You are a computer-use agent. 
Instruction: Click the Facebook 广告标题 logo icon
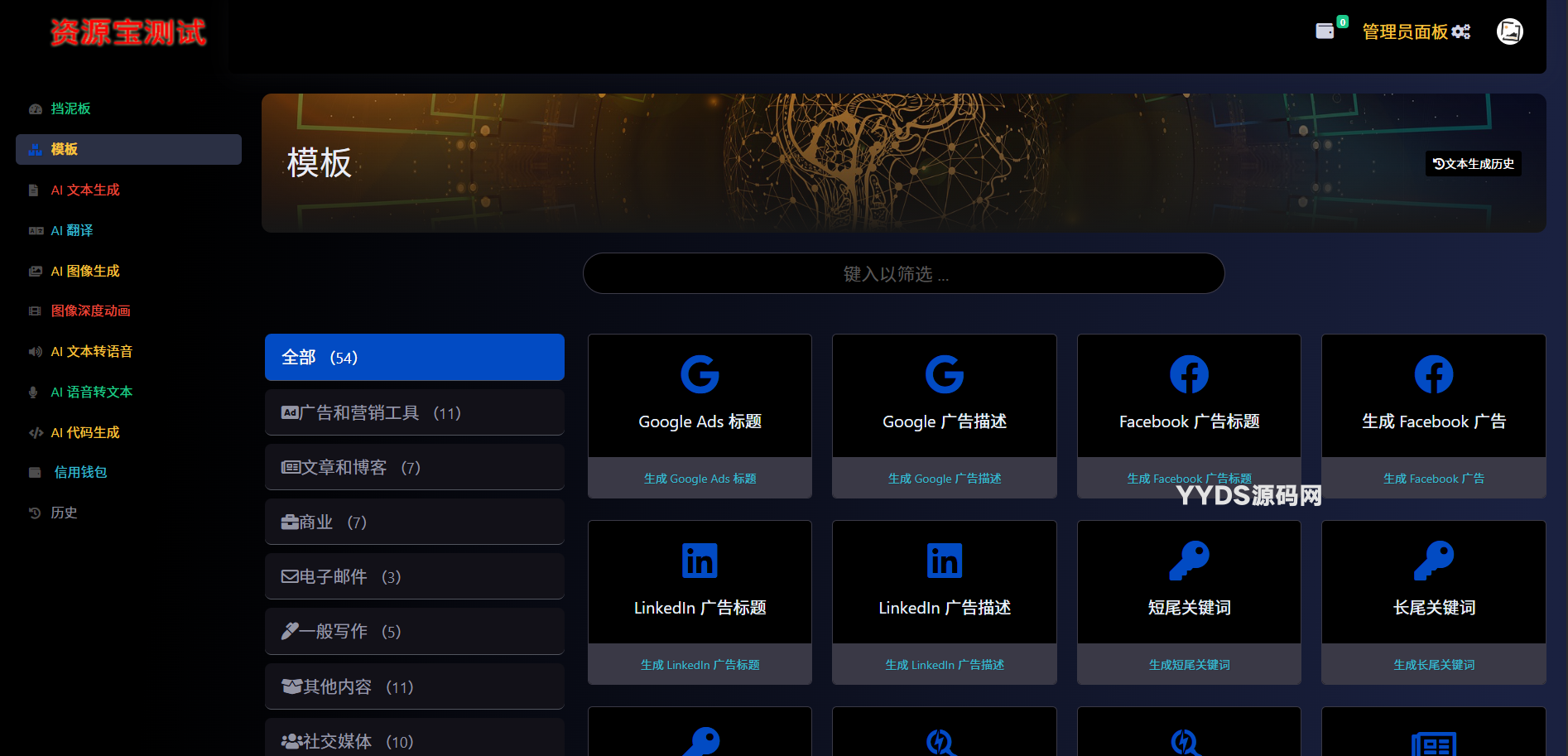(x=1189, y=374)
